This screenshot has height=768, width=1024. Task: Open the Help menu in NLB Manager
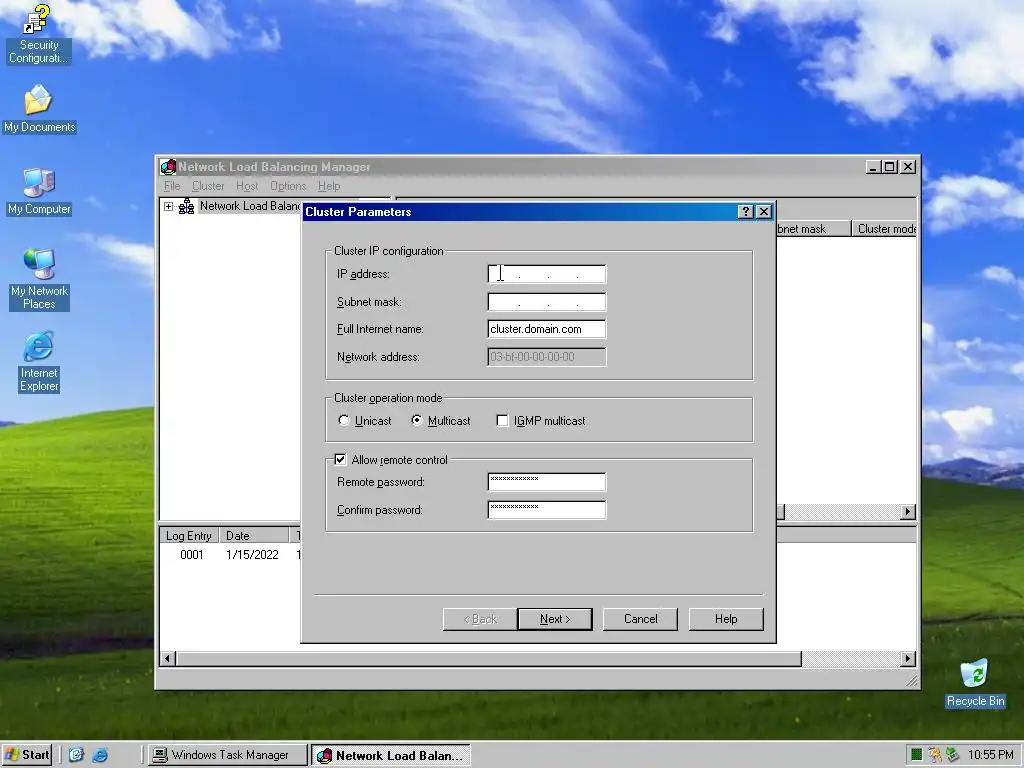click(329, 186)
